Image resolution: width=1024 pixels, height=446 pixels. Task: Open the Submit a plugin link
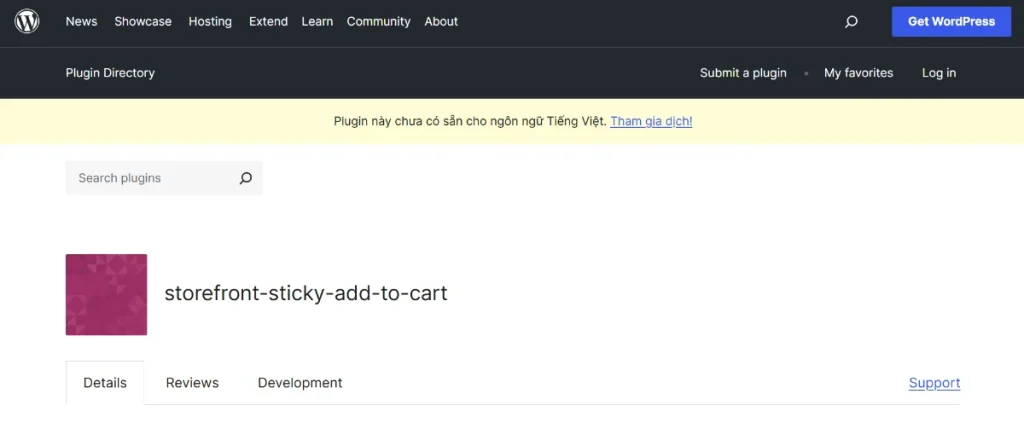point(743,73)
